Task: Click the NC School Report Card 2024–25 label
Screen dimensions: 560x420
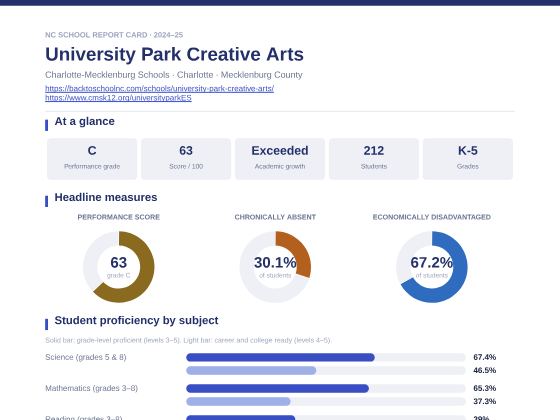Action: (x=114, y=35)
